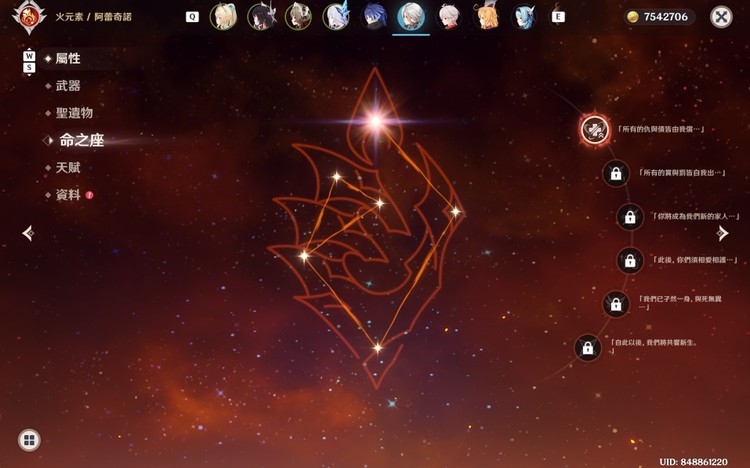
Task: Click the 「我們已孑然一身，與死無異…」 label
Action: click(680, 302)
